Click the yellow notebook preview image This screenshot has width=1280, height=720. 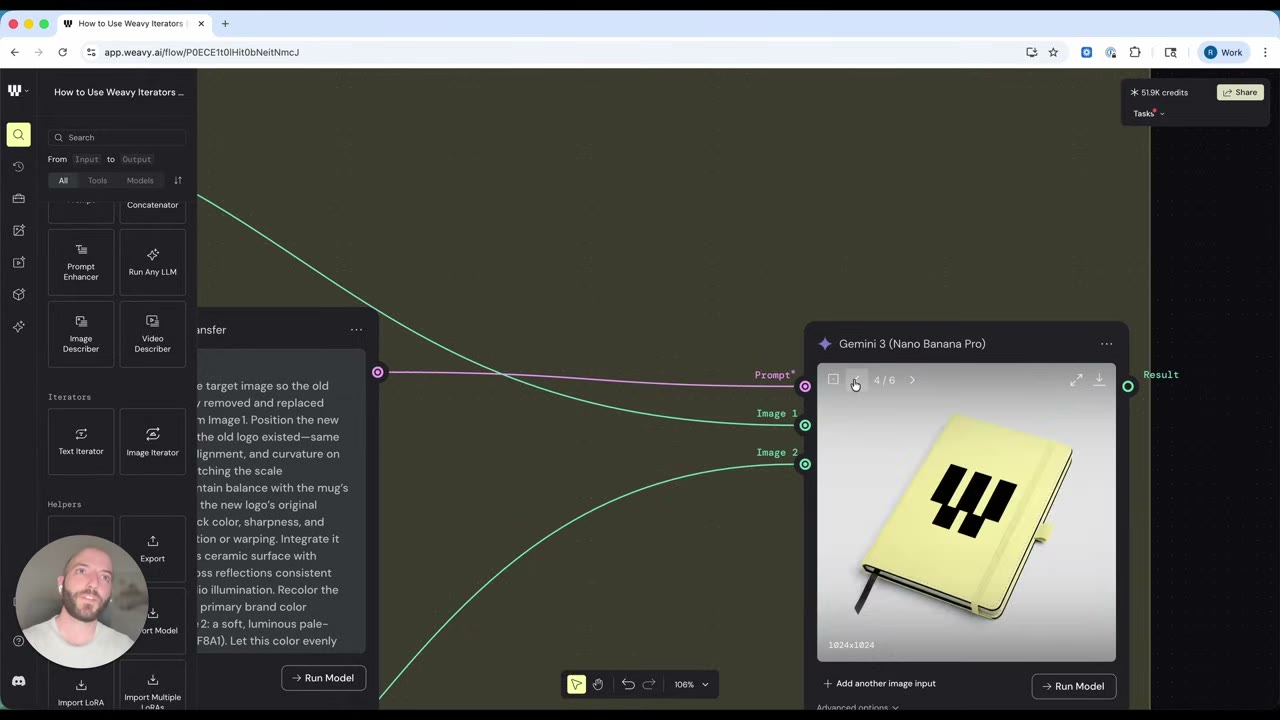coord(966,512)
